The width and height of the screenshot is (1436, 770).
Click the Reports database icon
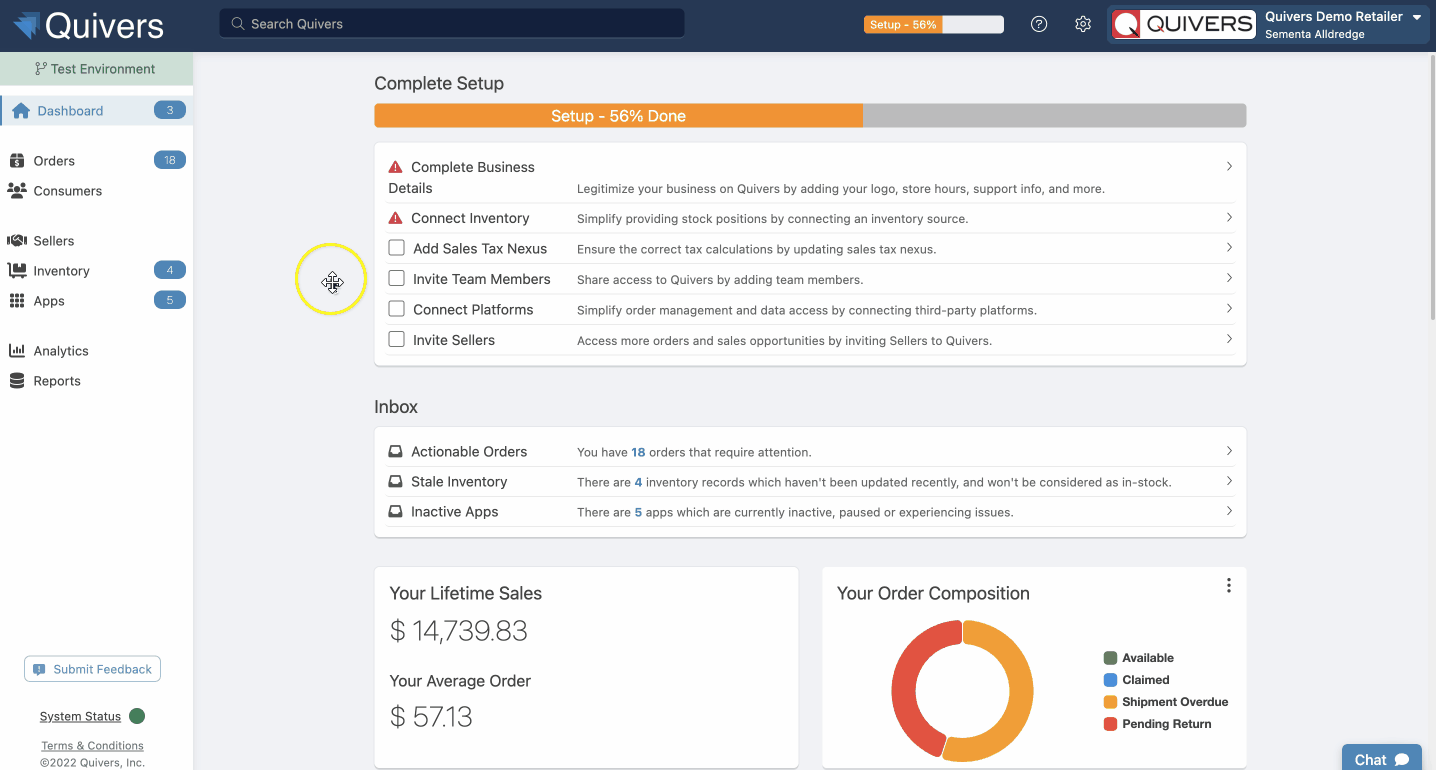pyautogui.click(x=16, y=381)
